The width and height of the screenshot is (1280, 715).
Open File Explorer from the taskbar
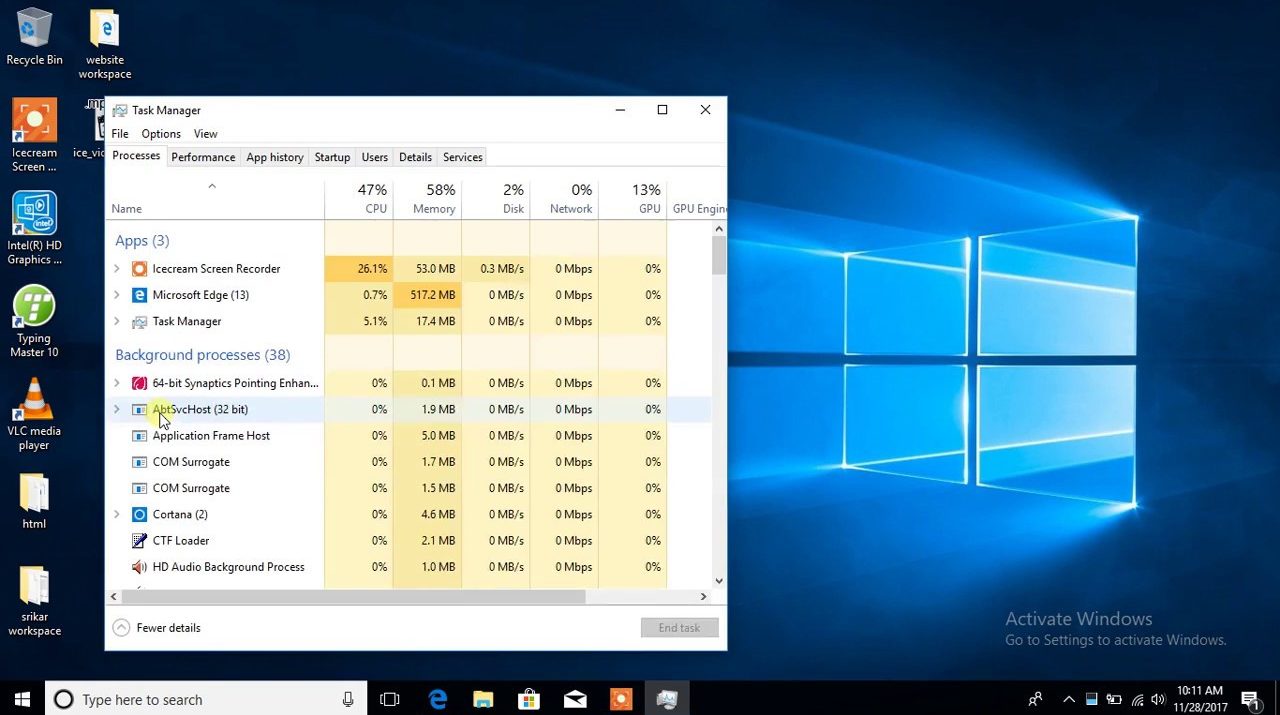483,700
